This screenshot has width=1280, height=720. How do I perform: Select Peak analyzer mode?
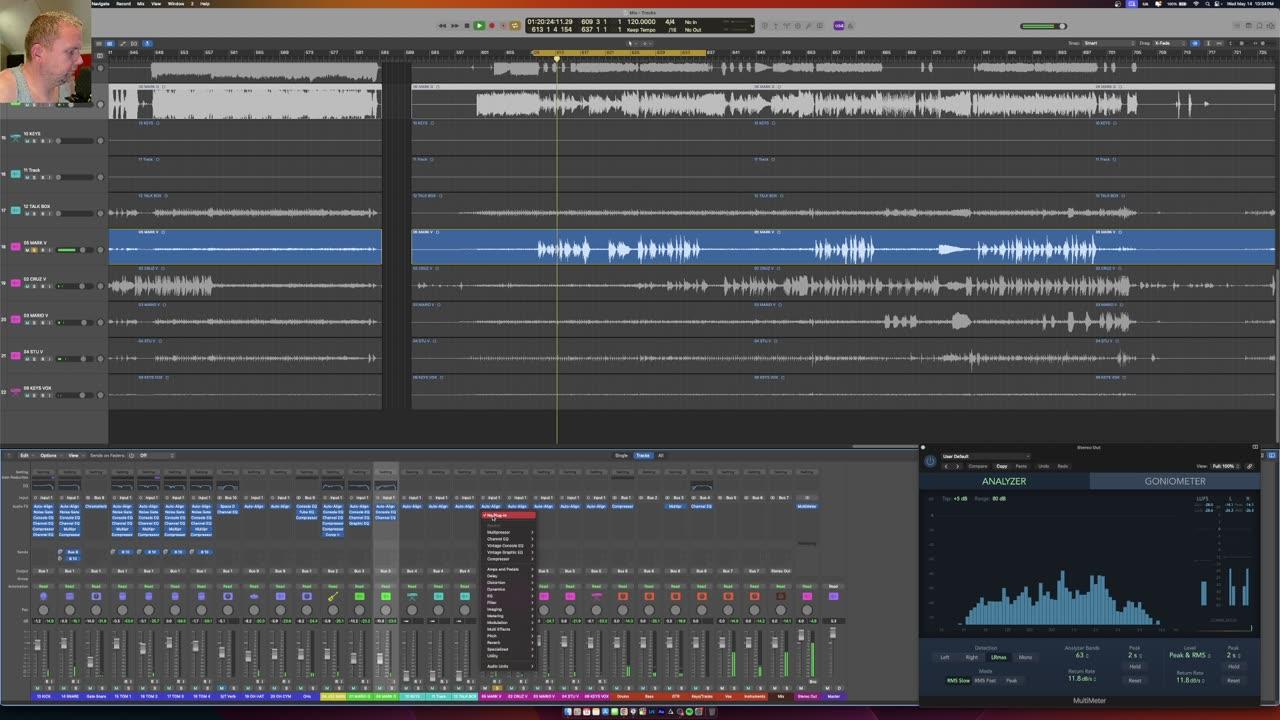(x=1011, y=681)
